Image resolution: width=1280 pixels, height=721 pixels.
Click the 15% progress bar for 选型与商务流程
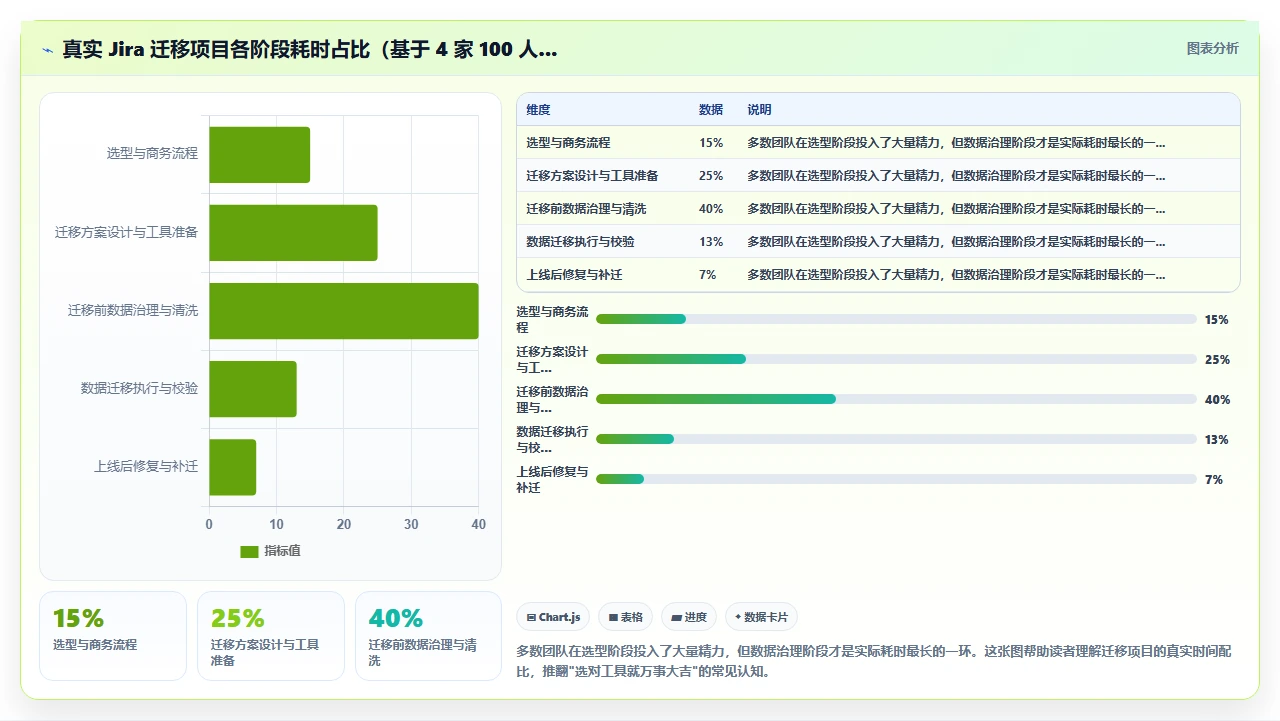coord(896,319)
